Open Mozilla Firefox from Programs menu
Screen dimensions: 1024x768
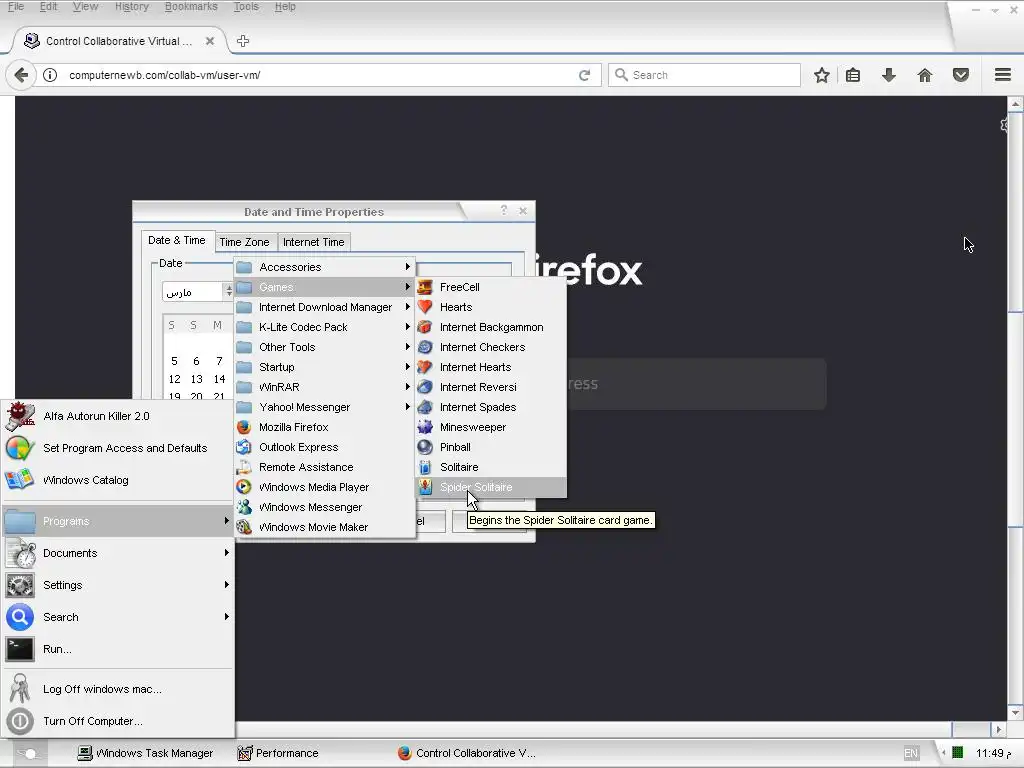coord(325,427)
